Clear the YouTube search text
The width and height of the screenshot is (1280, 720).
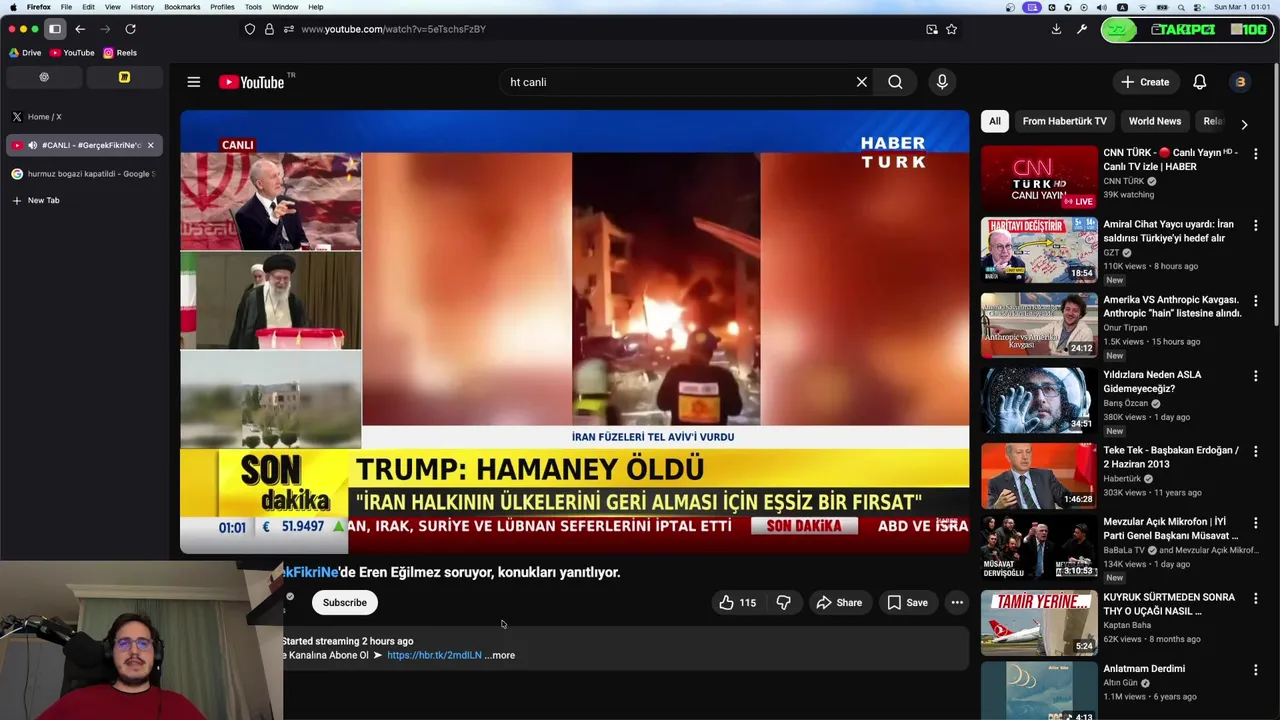coord(861,82)
